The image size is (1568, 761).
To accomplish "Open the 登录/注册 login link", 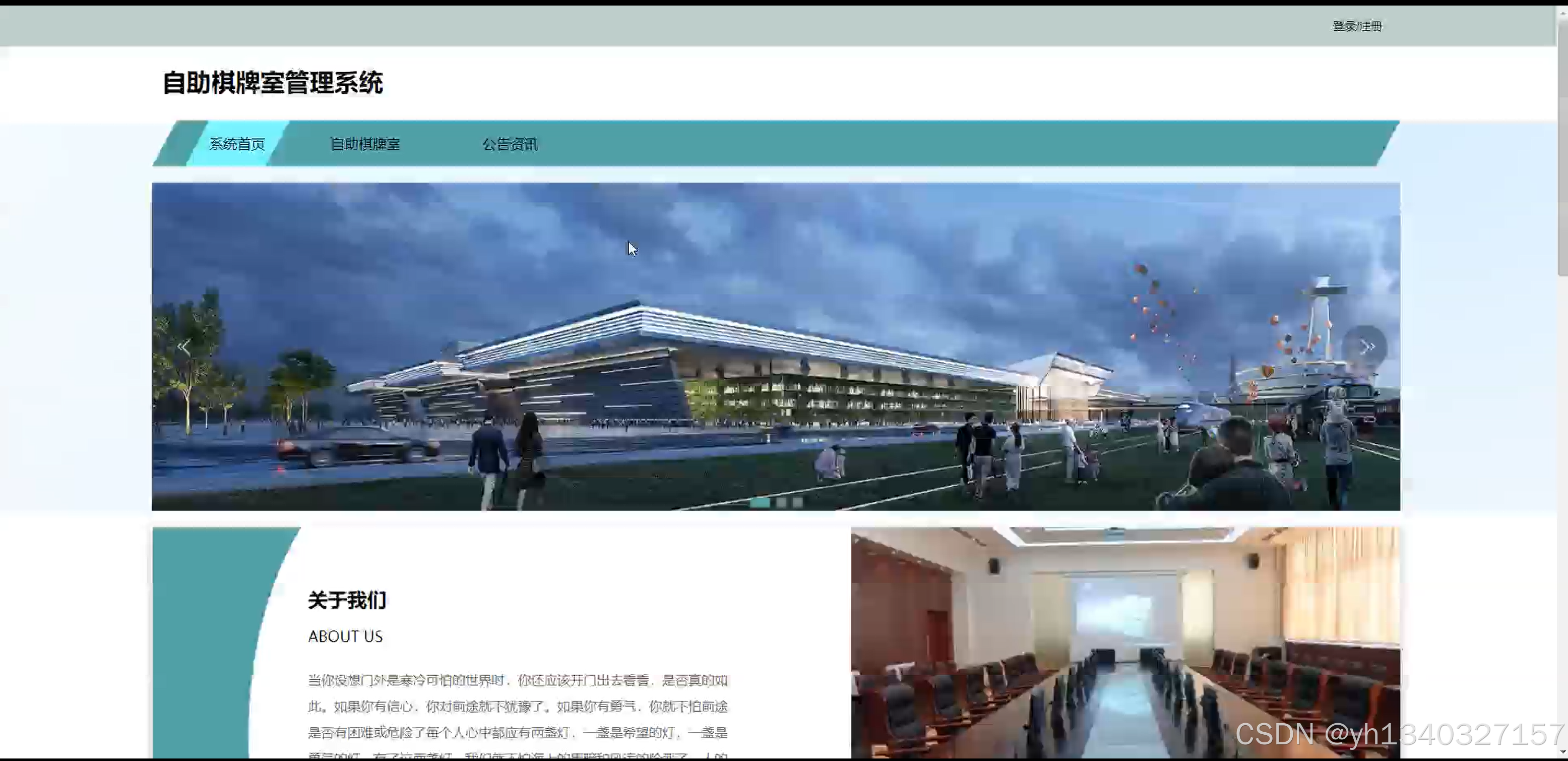I will tap(1357, 26).
